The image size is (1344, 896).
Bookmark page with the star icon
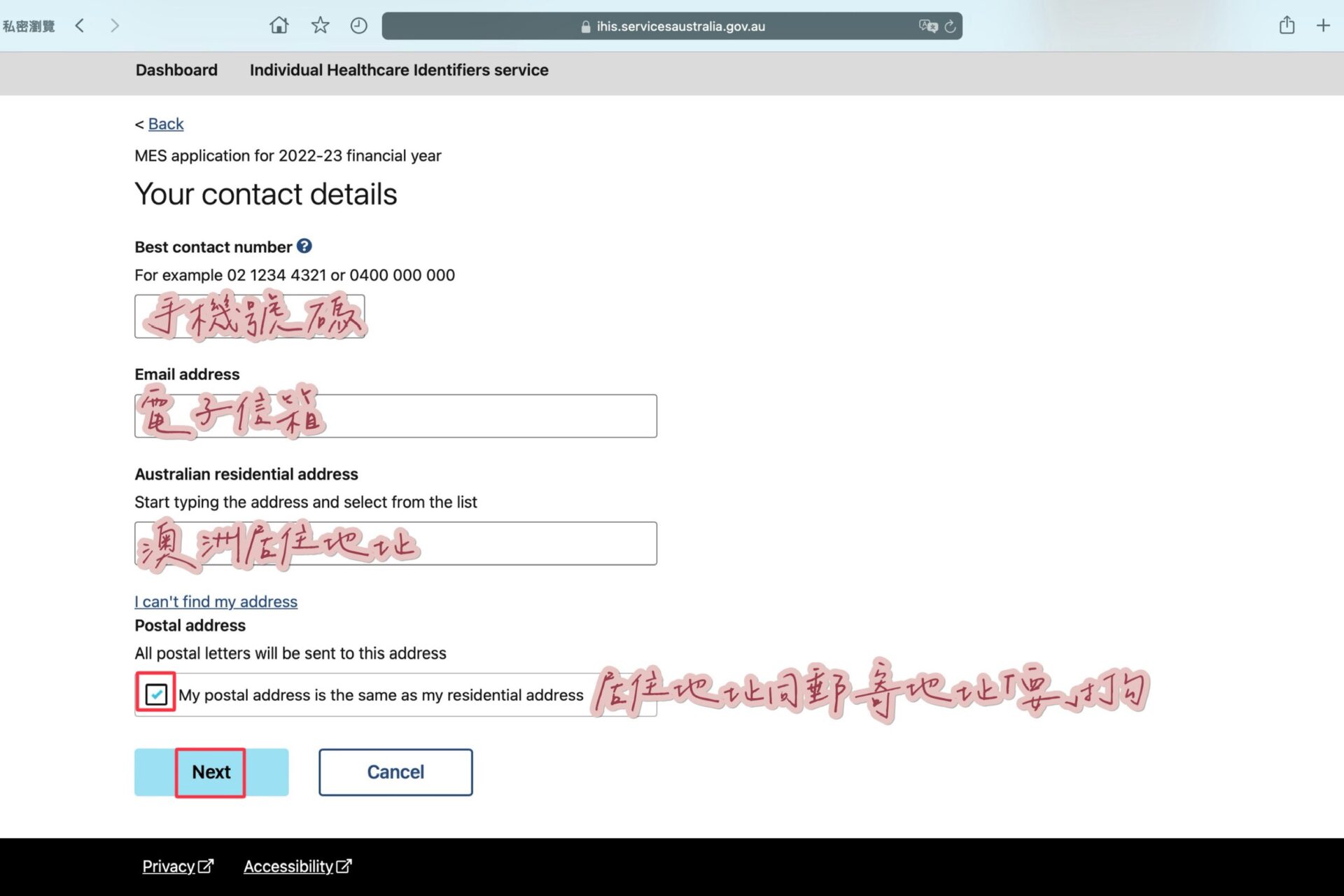click(320, 26)
